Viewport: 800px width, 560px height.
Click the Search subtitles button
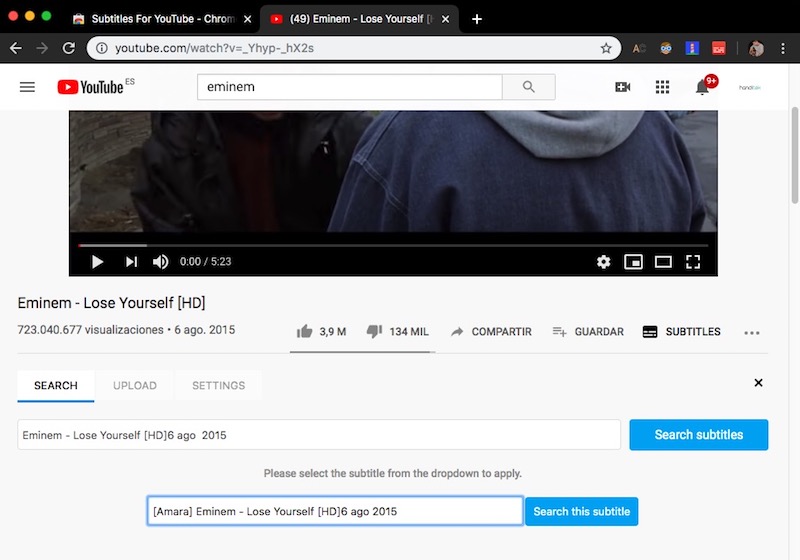pyautogui.click(x=698, y=435)
